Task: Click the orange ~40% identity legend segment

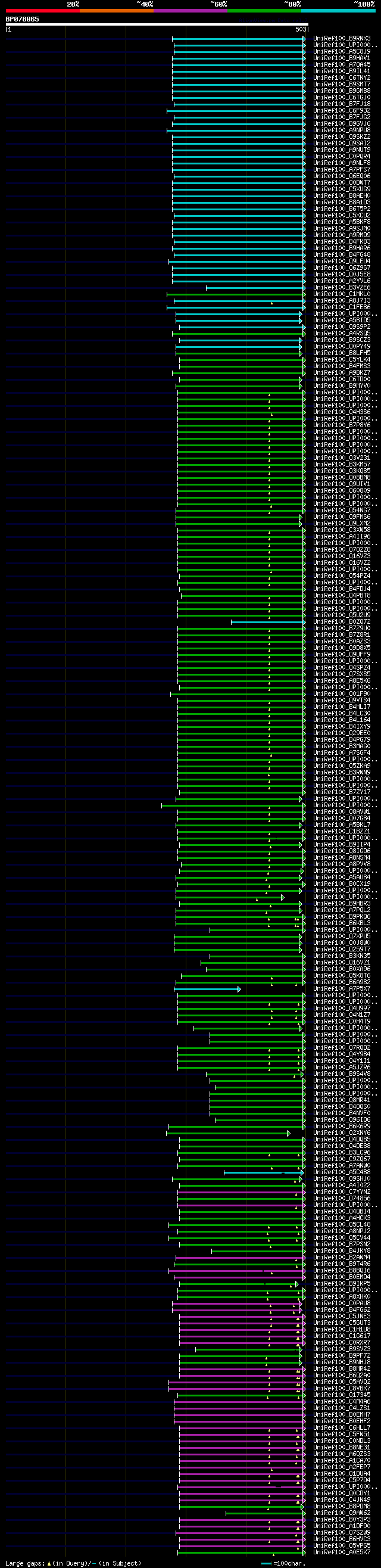Action: [117, 10]
